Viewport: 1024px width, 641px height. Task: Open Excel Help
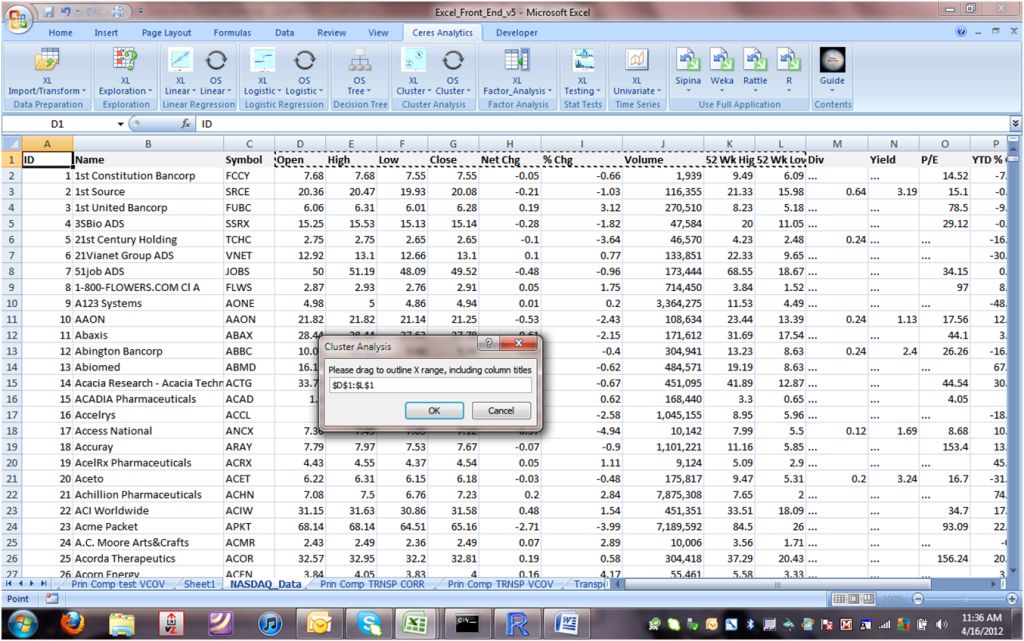[961, 31]
